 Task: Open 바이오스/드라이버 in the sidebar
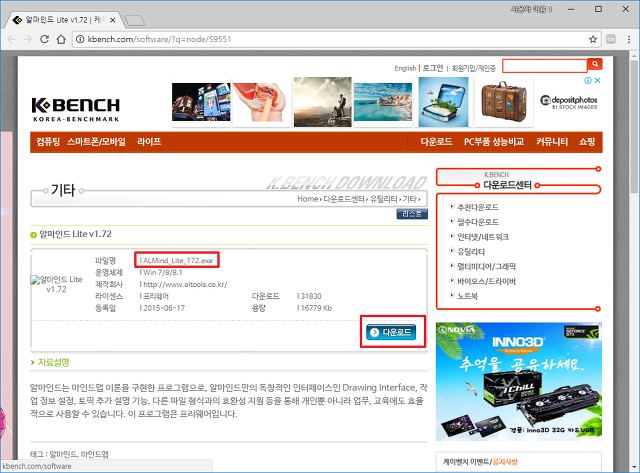click(486, 281)
